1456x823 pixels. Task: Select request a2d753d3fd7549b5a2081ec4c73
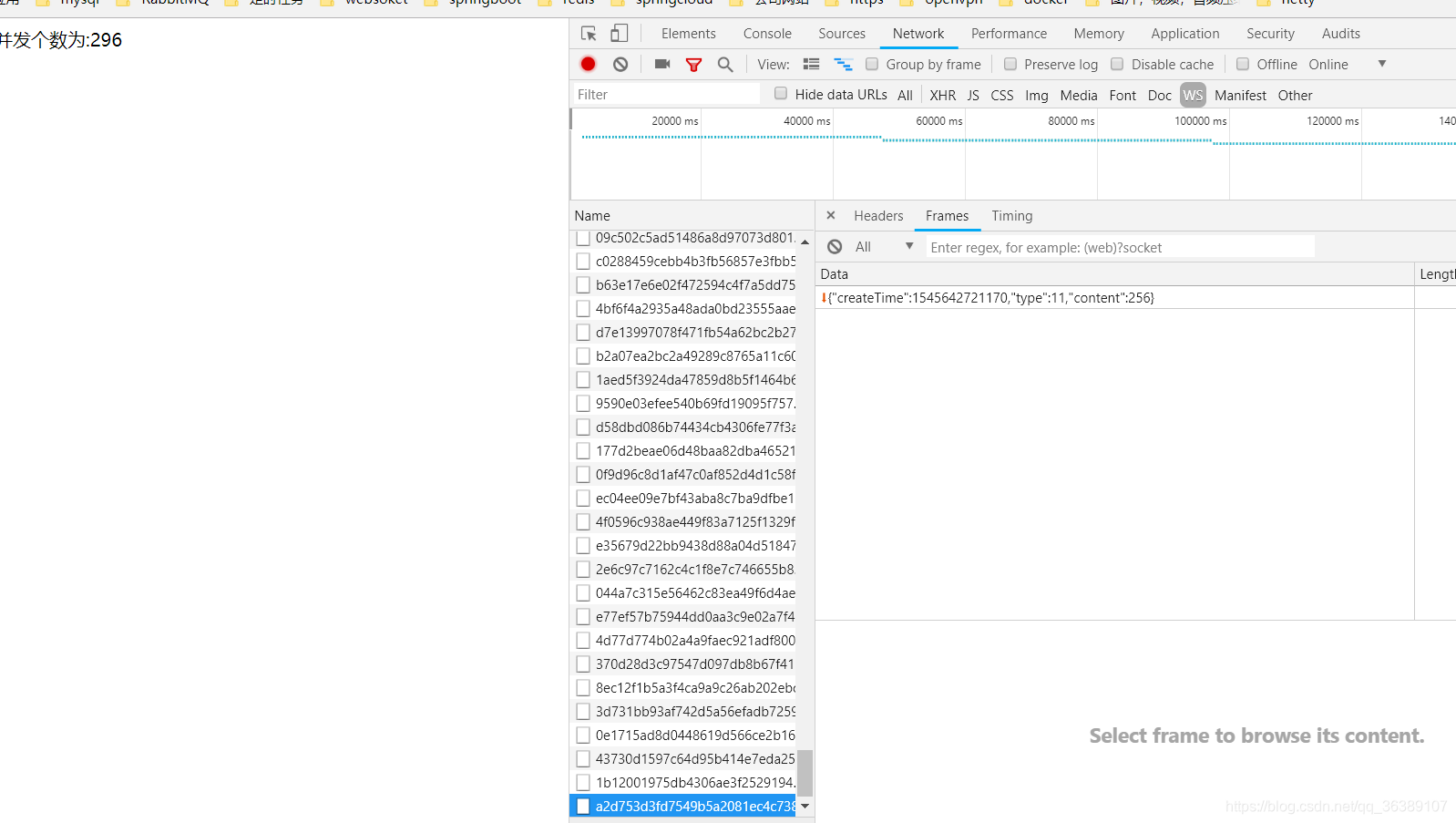682,806
